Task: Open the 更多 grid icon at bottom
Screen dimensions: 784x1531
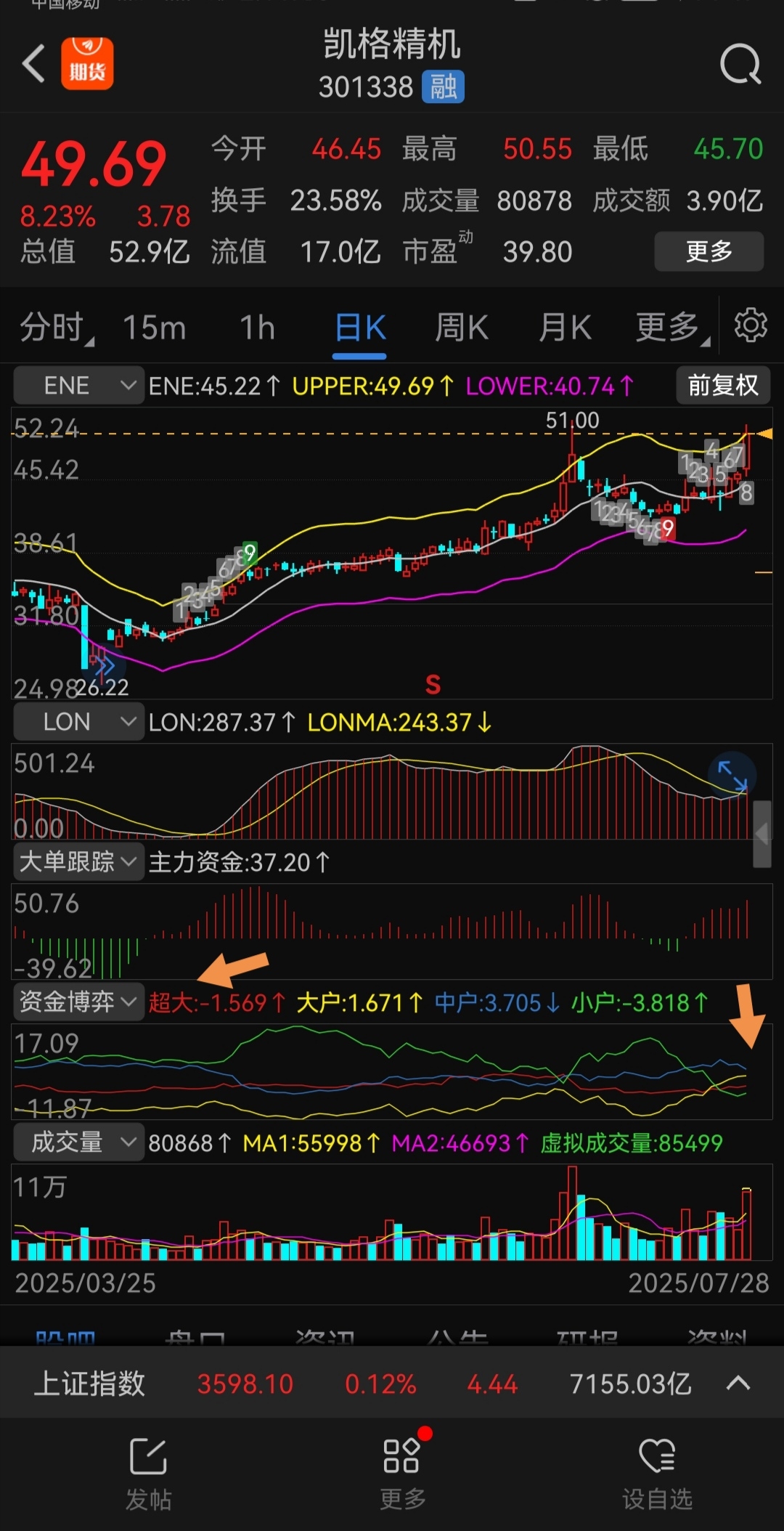Action: (403, 1473)
